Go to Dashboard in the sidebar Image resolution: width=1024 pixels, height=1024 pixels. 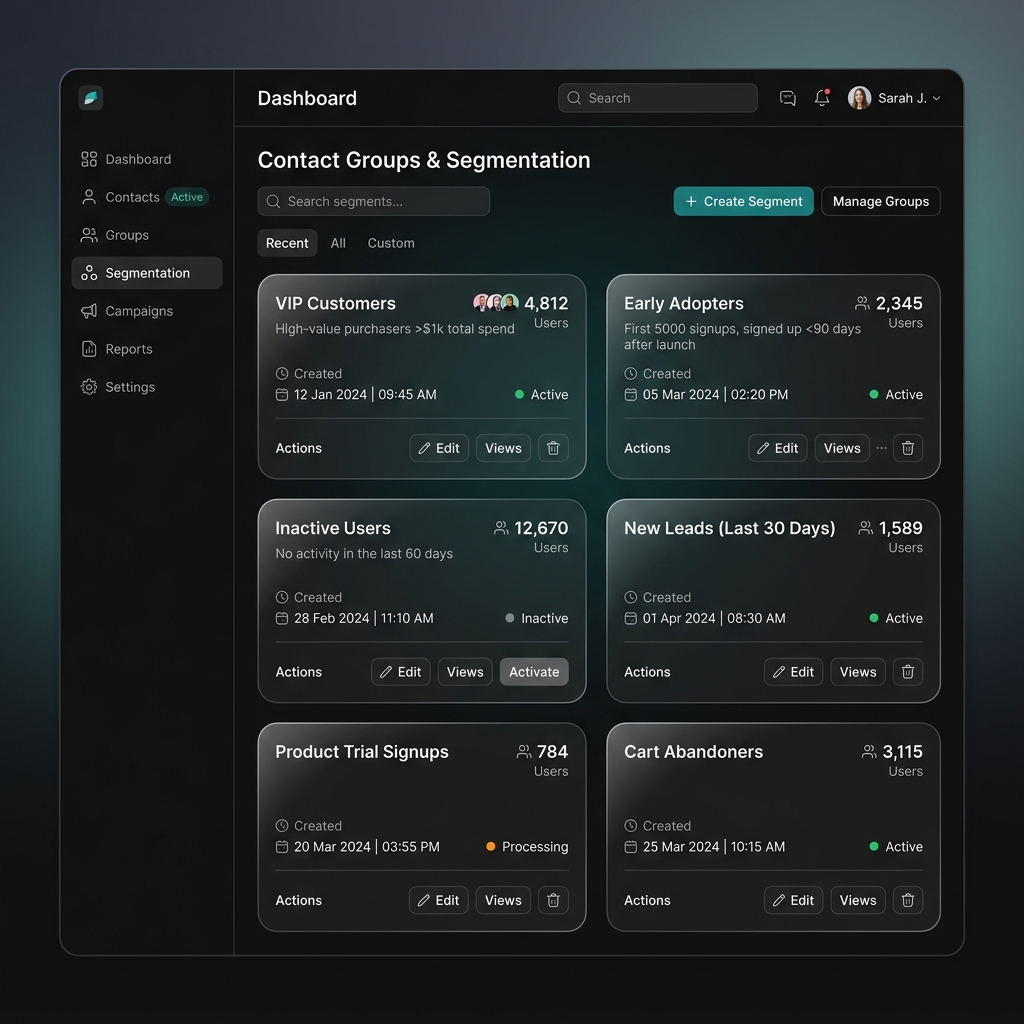[126, 159]
